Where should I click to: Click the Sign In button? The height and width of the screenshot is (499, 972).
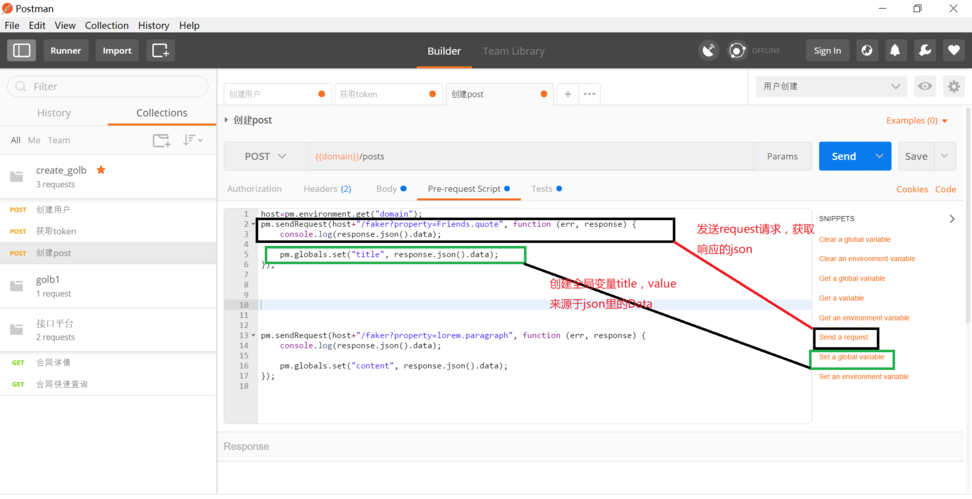tap(827, 51)
